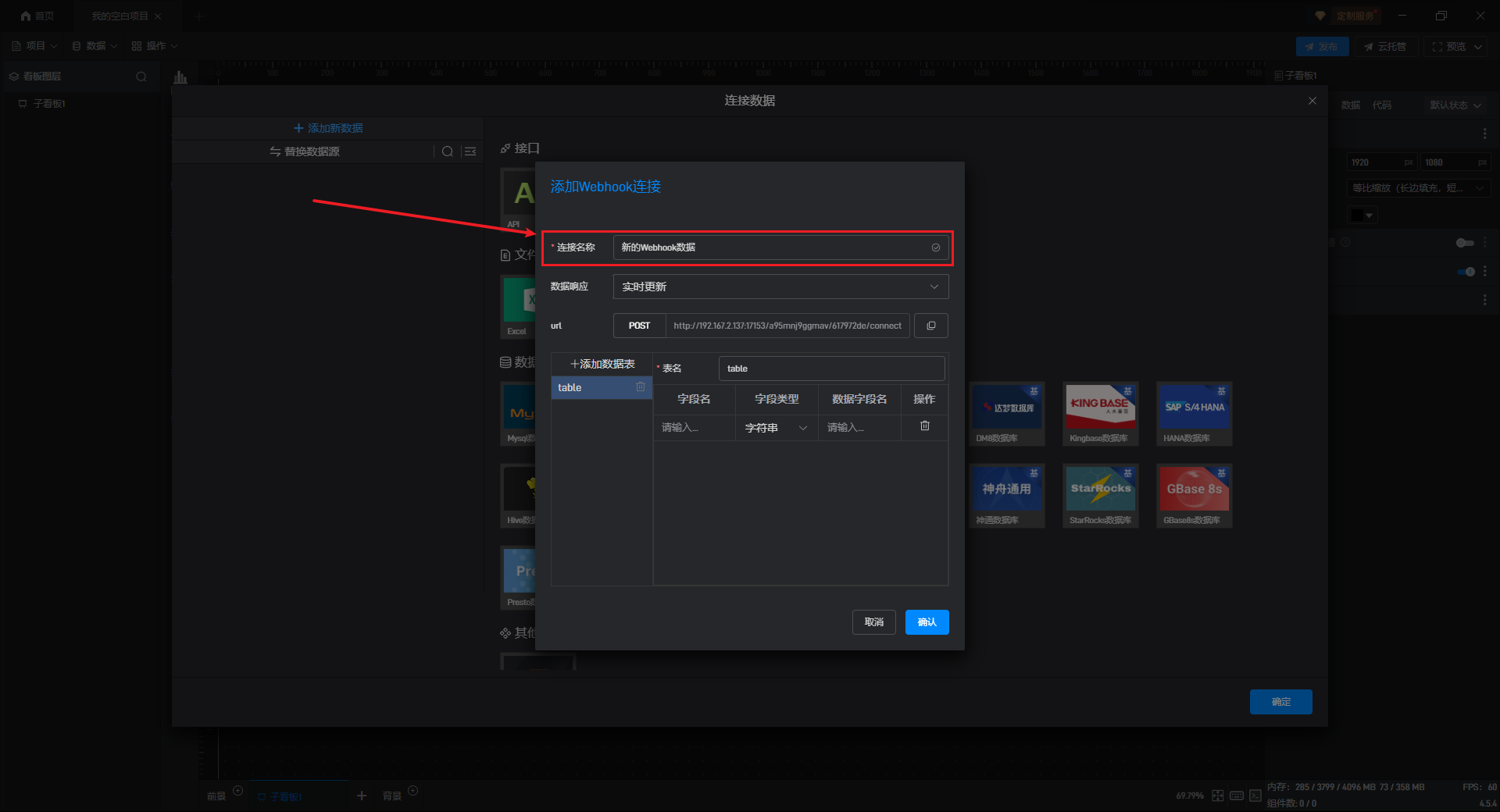The width and height of the screenshot is (1500, 812).
Task: Click the circle check icon in connection name field
Action: pos(935,248)
